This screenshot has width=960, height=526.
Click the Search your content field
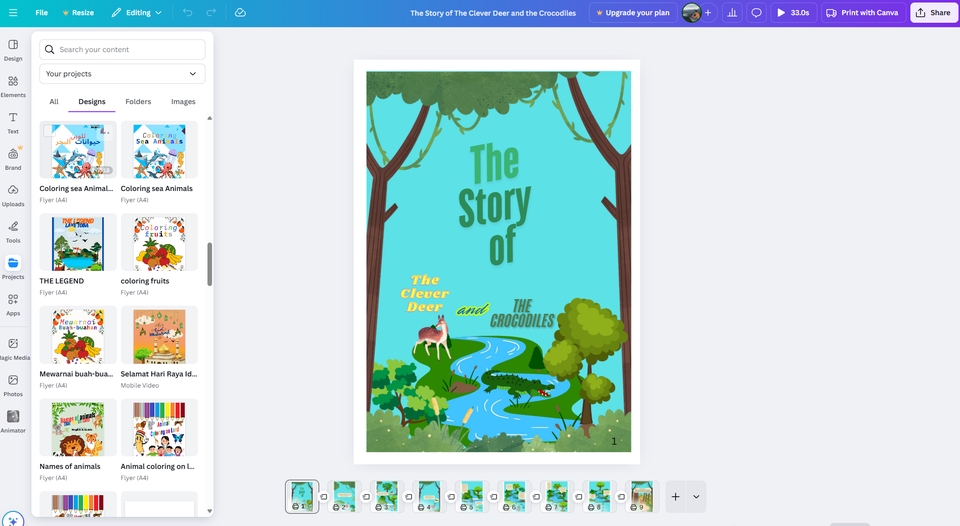click(x=122, y=49)
